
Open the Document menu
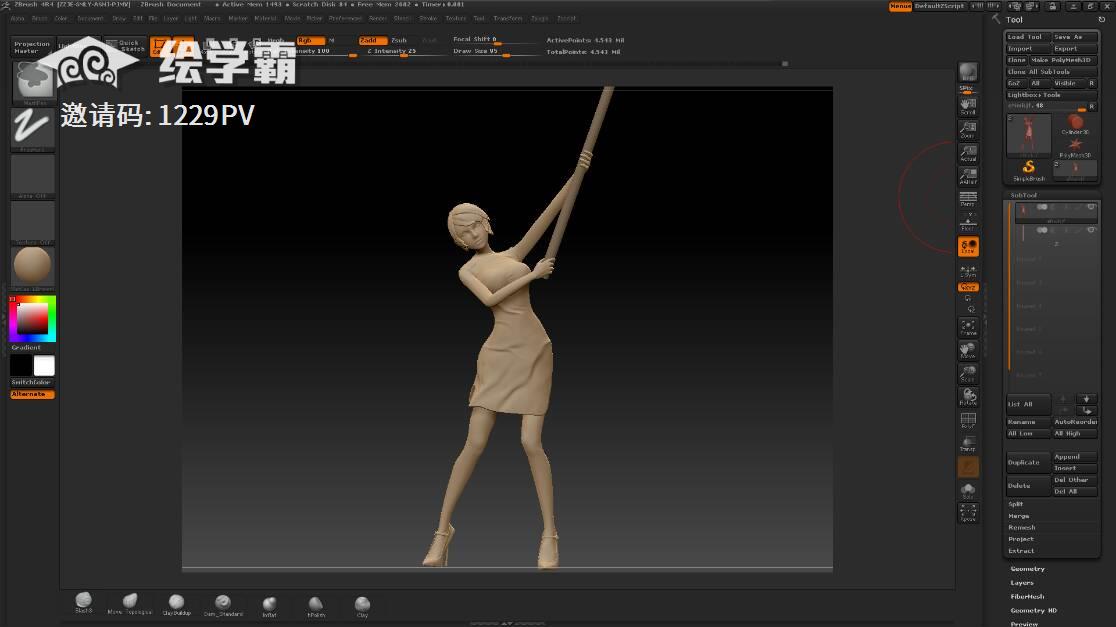click(90, 18)
